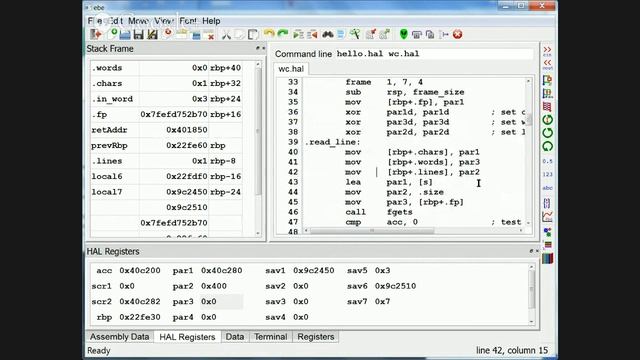Image resolution: width=640 pixels, height=360 pixels.
Task: Click the 0.5 float format sidebar icon
Action: pyautogui.click(x=547, y=161)
